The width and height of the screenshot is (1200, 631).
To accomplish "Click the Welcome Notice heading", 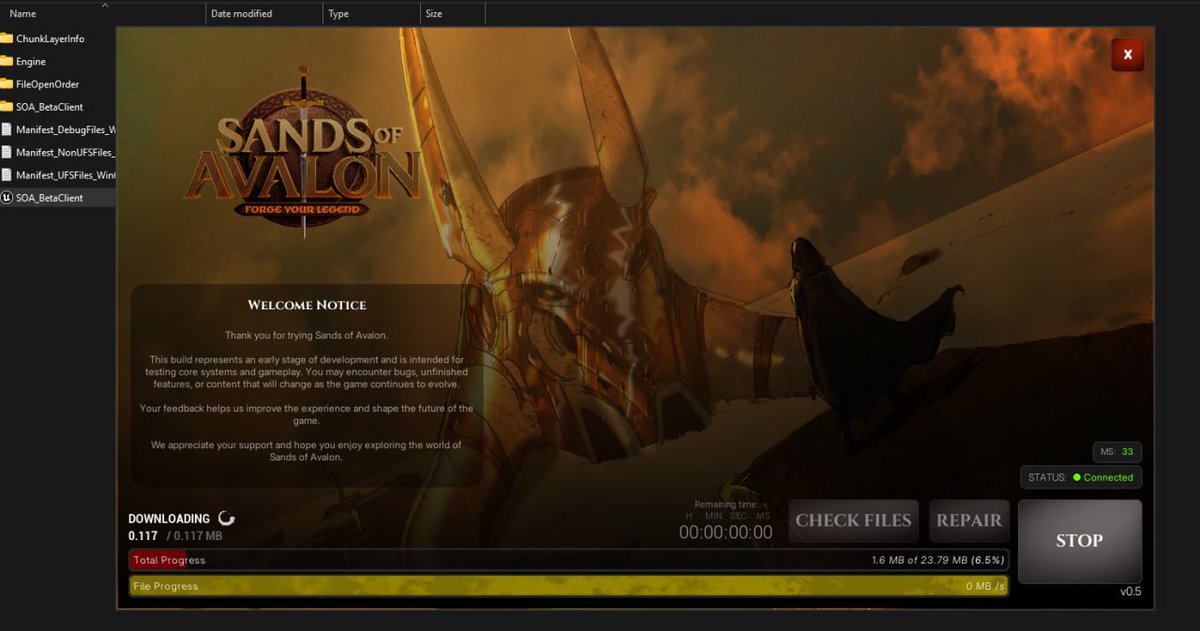I will click(x=307, y=305).
